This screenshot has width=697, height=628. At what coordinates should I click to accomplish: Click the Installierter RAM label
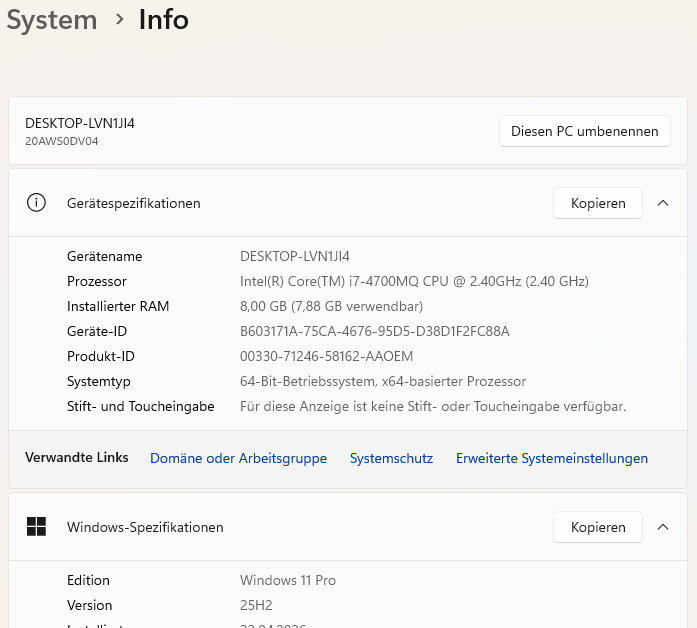click(118, 306)
